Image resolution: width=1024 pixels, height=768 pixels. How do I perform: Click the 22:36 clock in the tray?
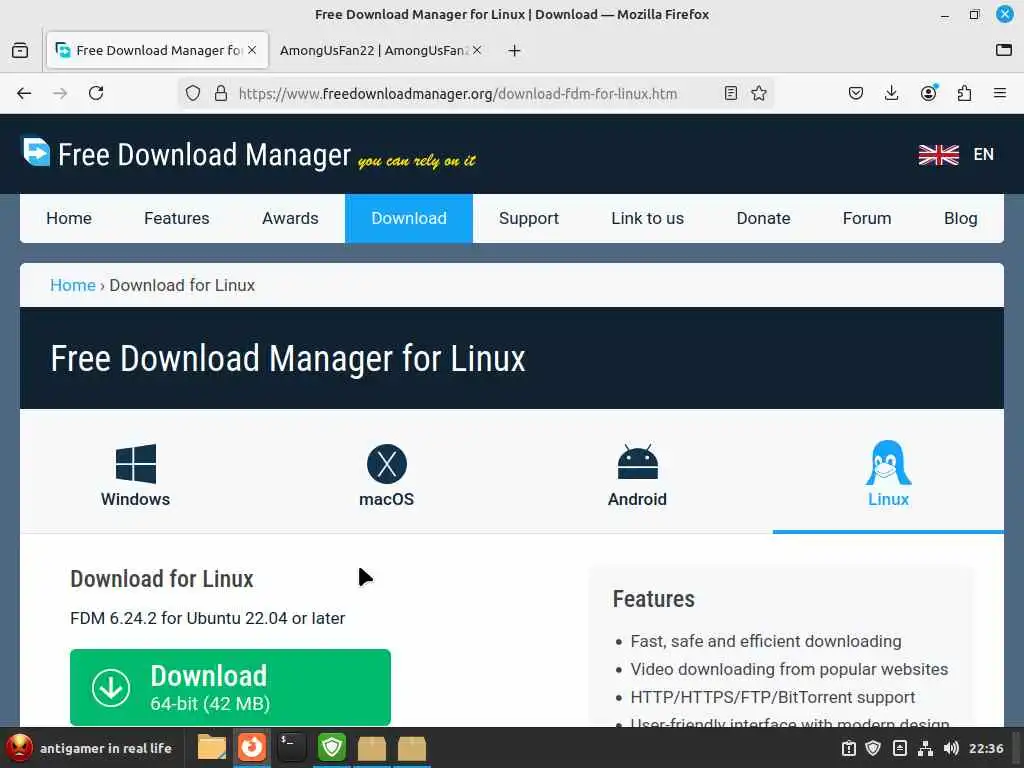click(986, 748)
